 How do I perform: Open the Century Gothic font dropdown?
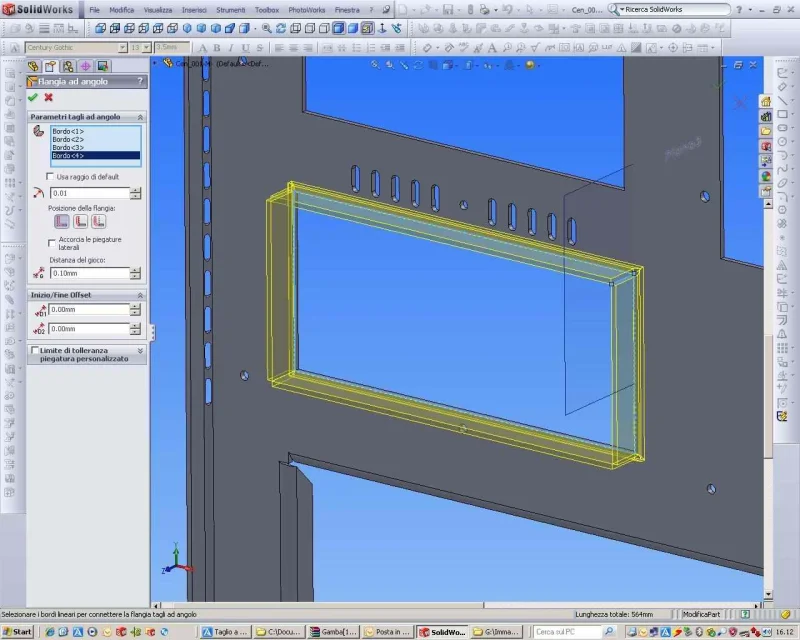point(122,47)
